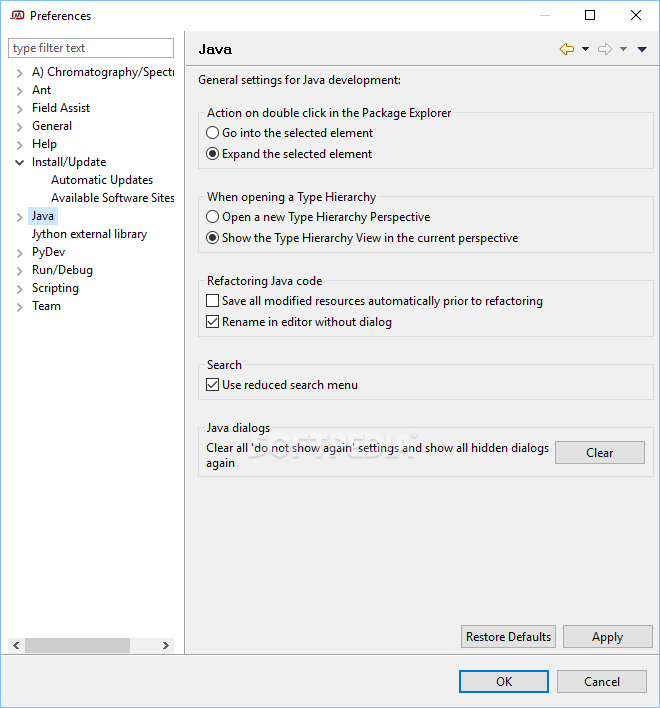Select the Help entry
660x708 pixels.
(x=44, y=144)
